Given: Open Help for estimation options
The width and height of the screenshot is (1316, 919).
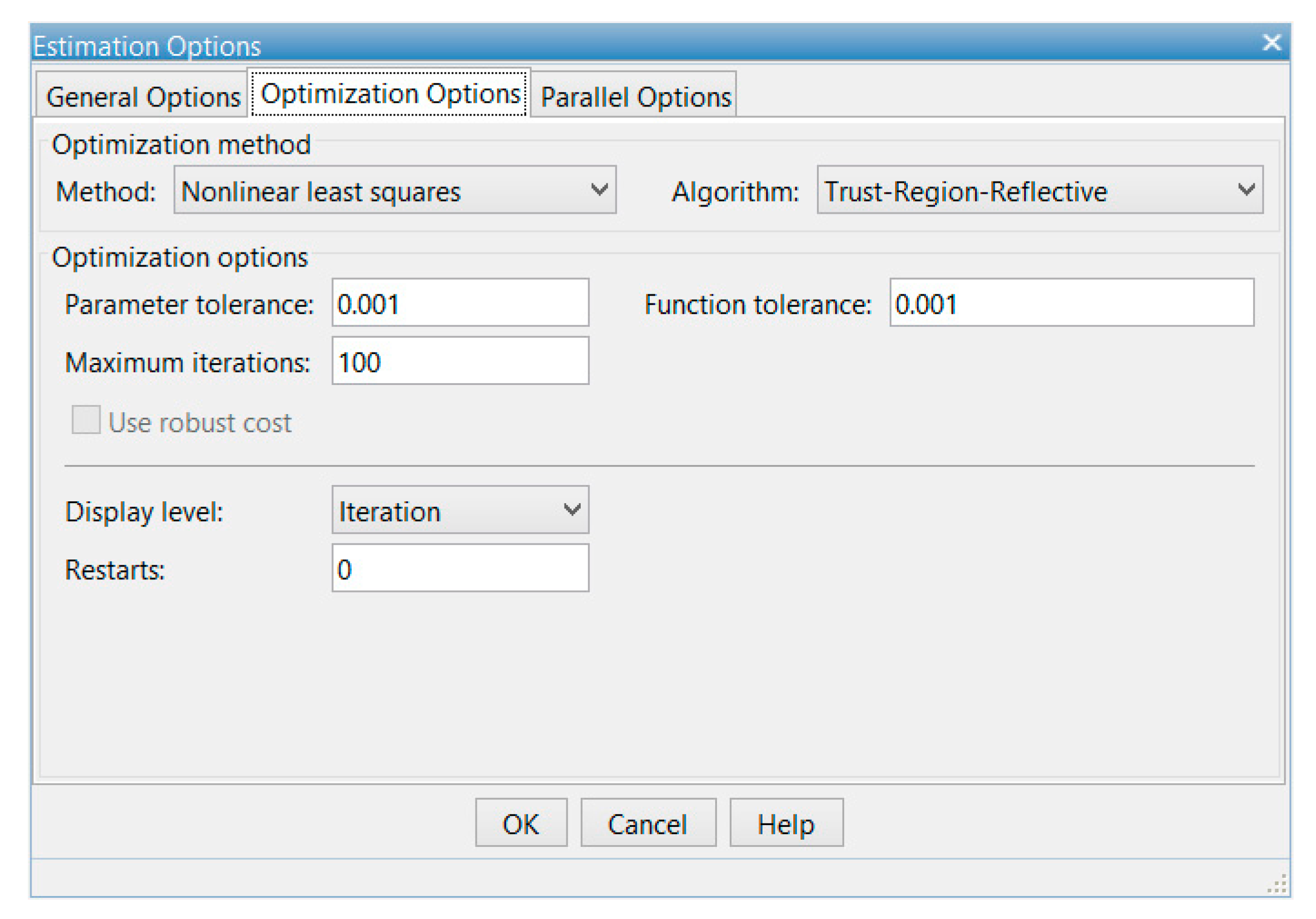Looking at the screenshot, I should (785, 823).
